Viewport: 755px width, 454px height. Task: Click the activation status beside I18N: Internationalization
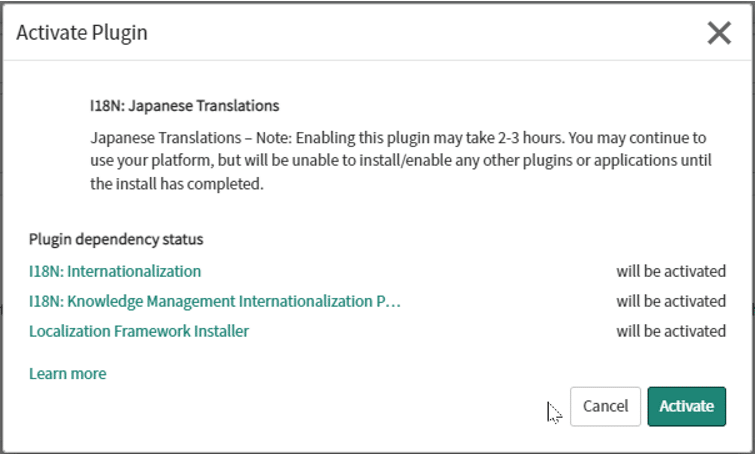click(x=671, y=271)
